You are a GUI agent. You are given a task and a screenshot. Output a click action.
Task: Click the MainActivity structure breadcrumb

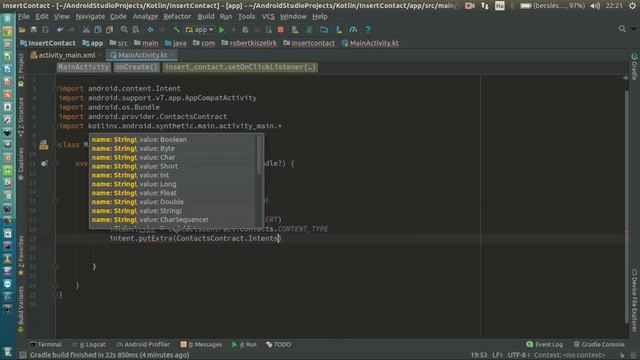84,67
